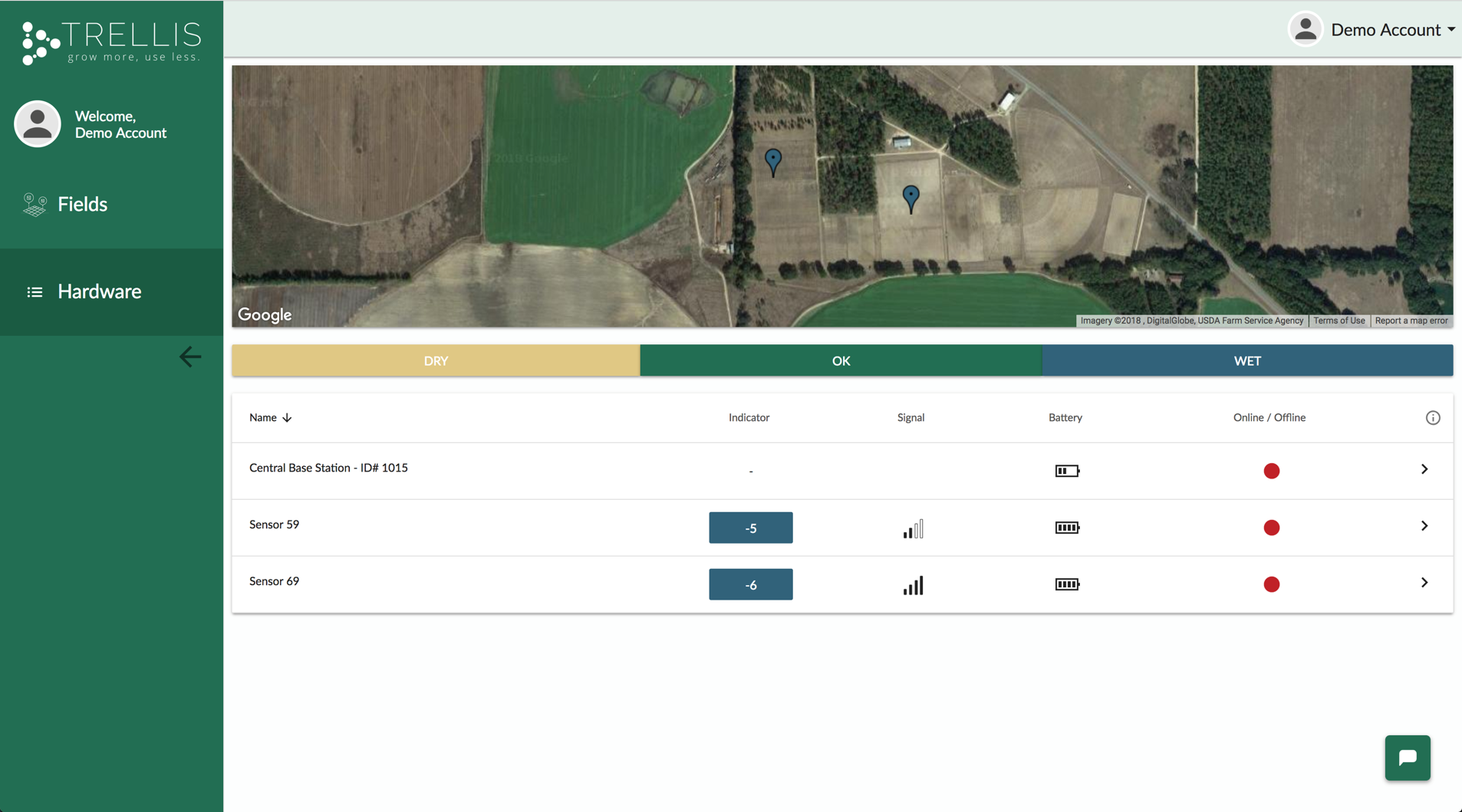Click the sidebar user avatar icon
1462x812 pixels.
click(x=38, y=123)
